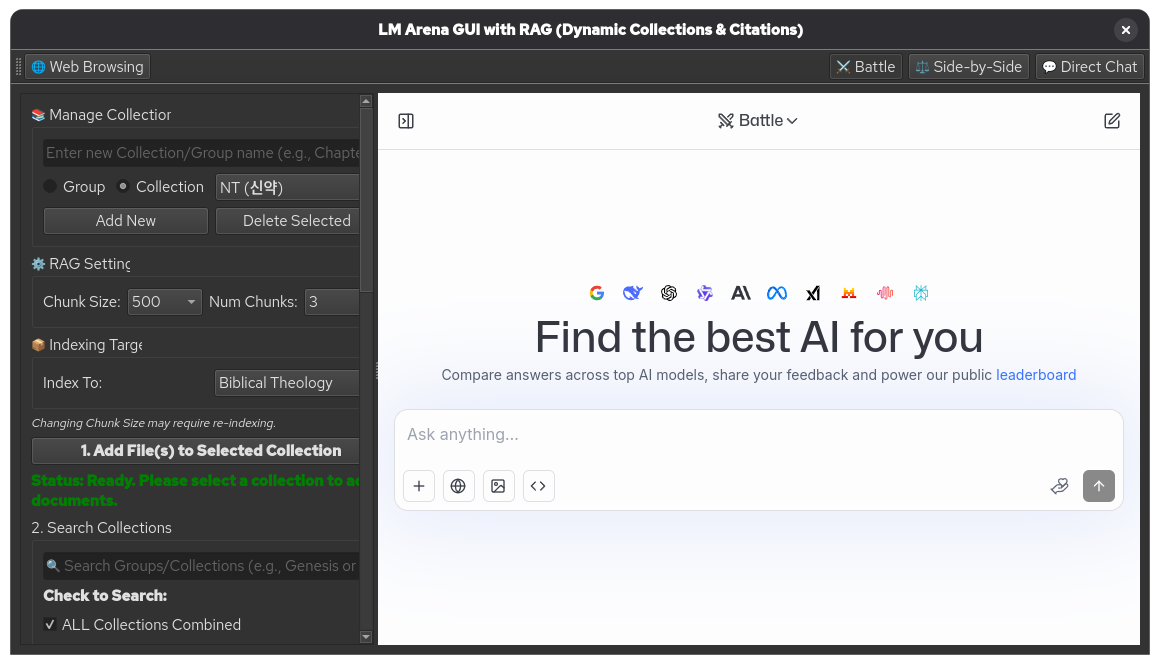The height and width of the screenshot is (665, 1160).
Task: Click the green Status: Ready message
Action: point(195,490)
